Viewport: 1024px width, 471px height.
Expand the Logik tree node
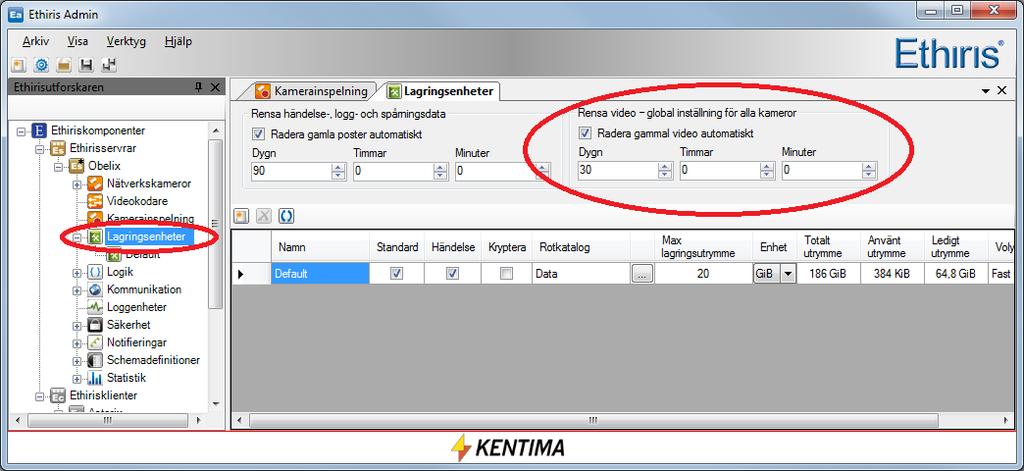(x=78, y=272)
